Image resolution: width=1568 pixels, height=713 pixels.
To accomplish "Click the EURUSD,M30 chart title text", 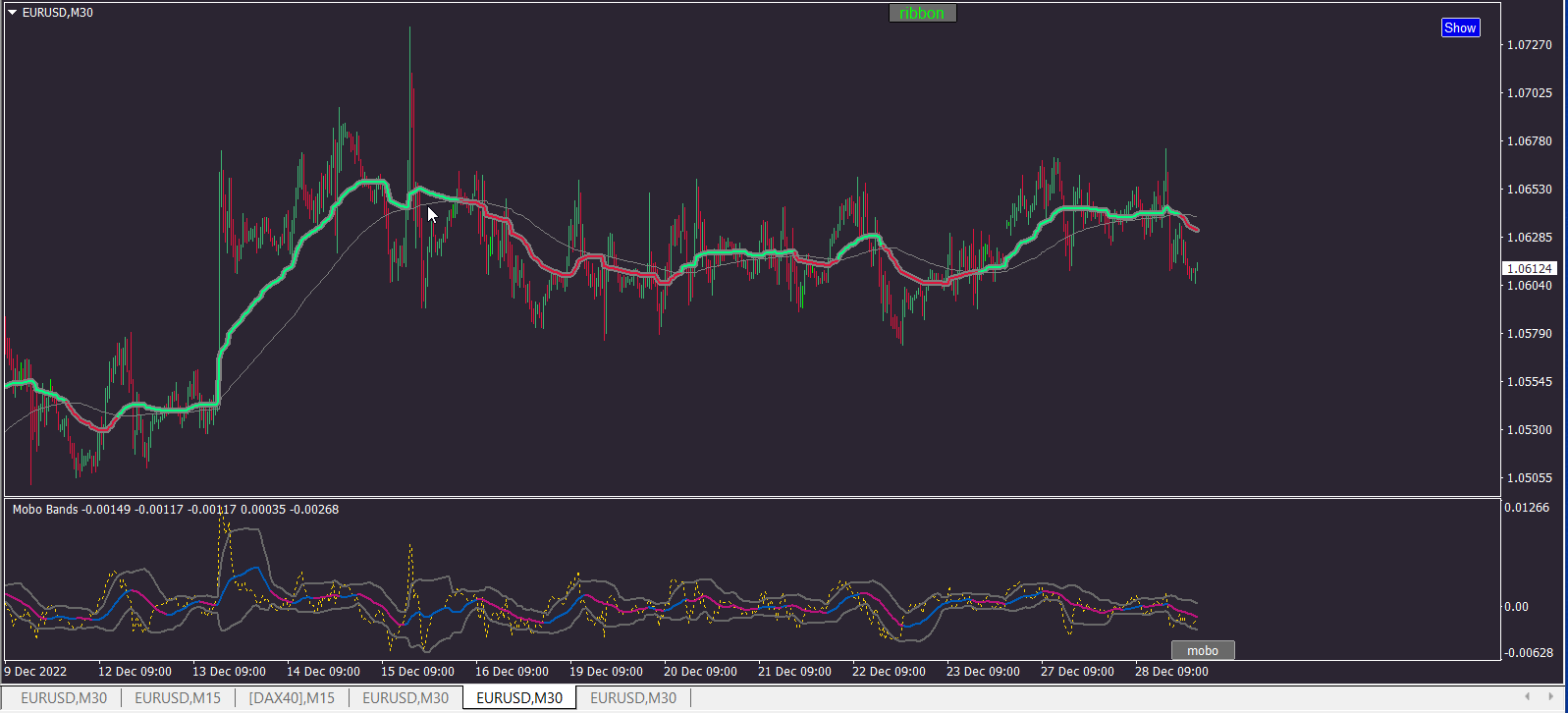I will (58, 13).
